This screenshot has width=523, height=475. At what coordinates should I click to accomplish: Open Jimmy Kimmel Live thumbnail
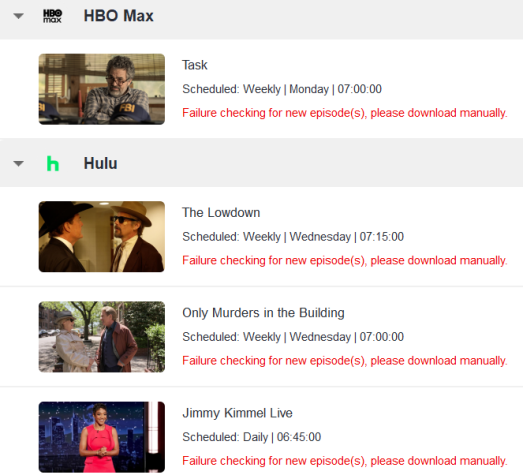point(102,437)
